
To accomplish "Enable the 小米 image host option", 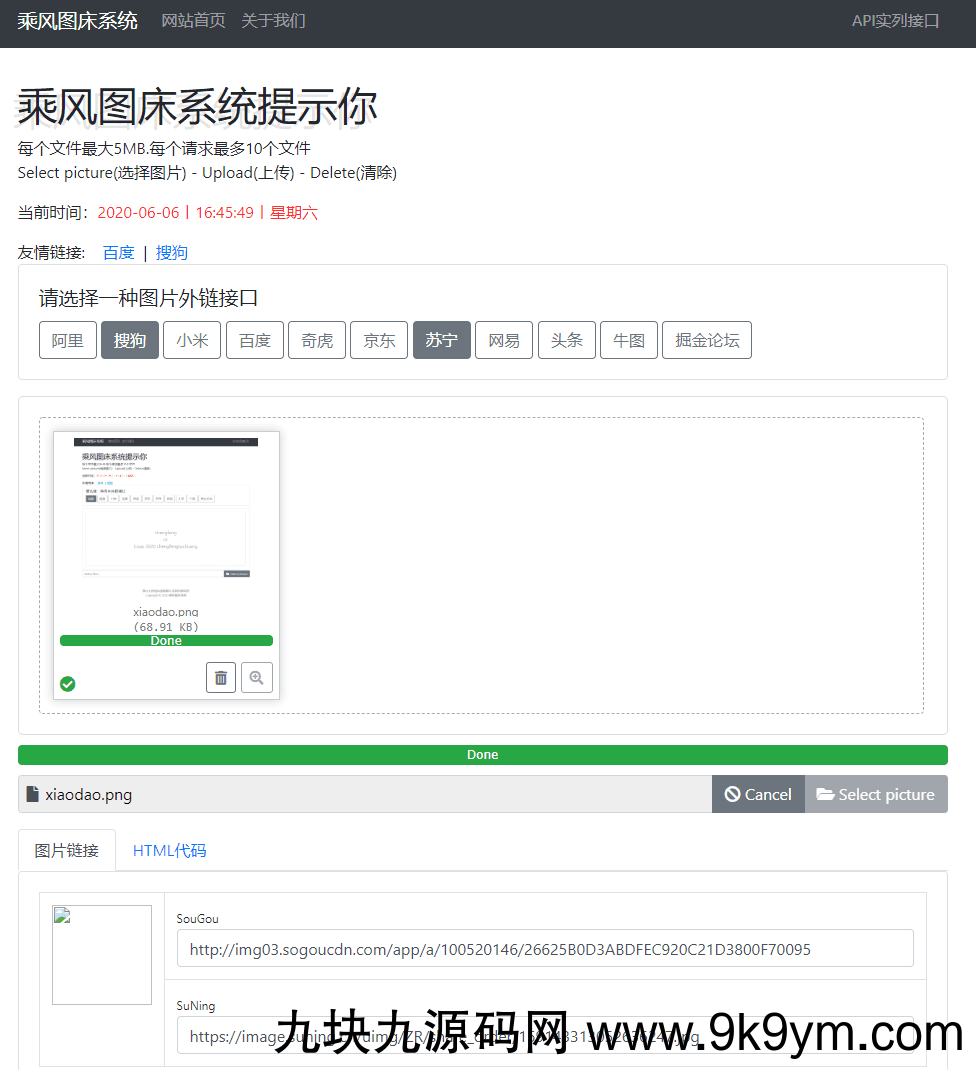I will 192,340.
